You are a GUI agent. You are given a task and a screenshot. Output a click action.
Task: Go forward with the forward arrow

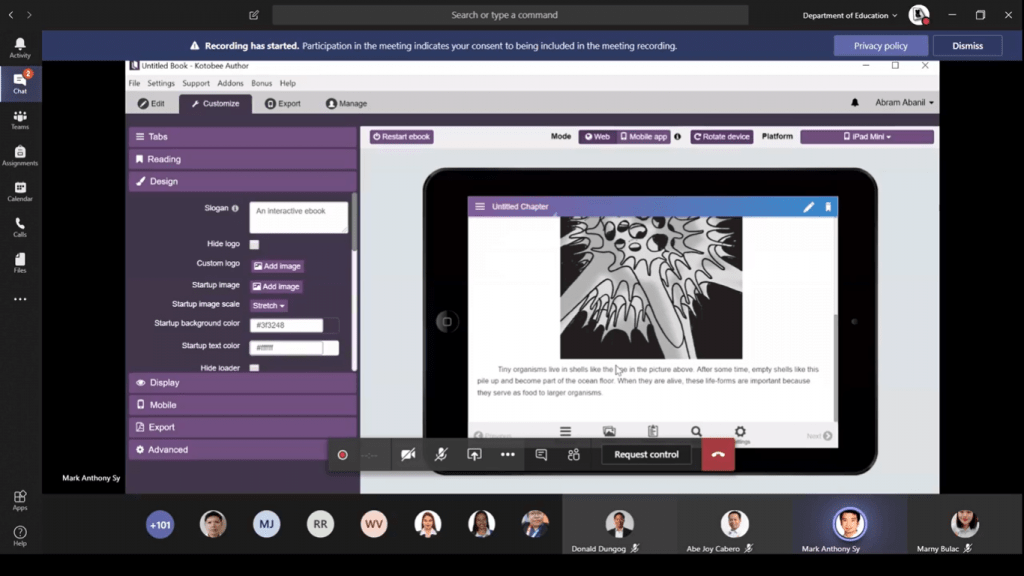[x=29, y=14]
